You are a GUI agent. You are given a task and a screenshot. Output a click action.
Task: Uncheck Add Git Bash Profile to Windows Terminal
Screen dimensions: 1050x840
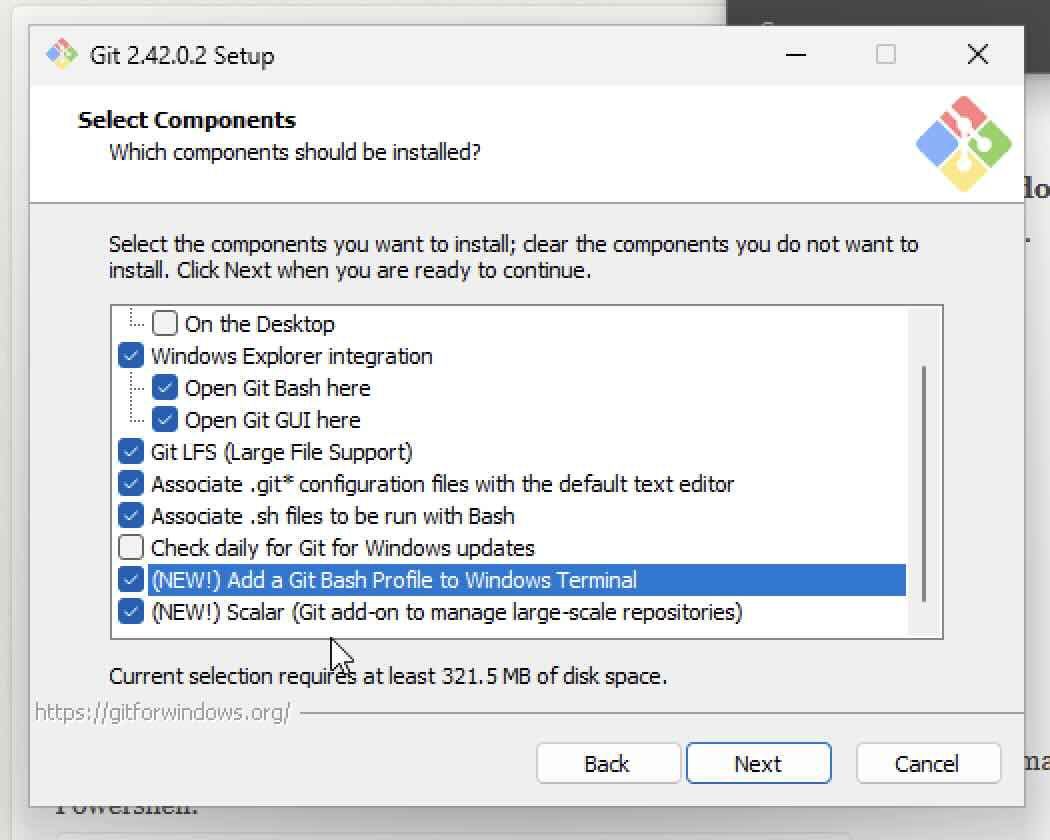[130, 579]
